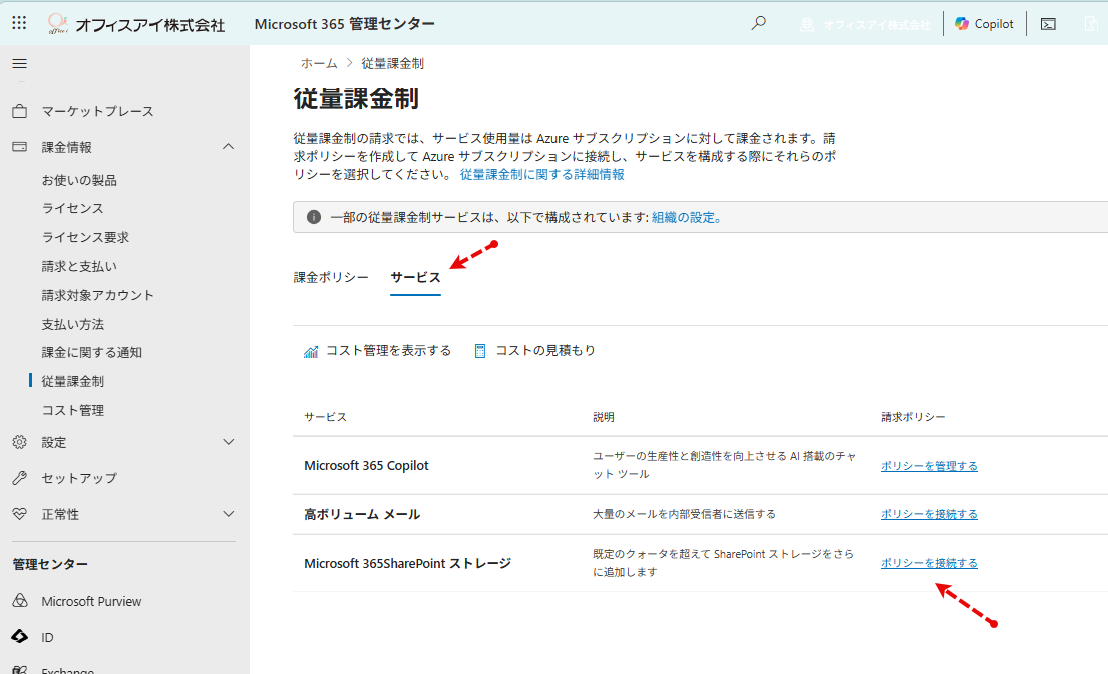Viewport: 1108px width, 674px height.
Task: Click コスト管理を表示する chart icon
Action: coord(311,351)
